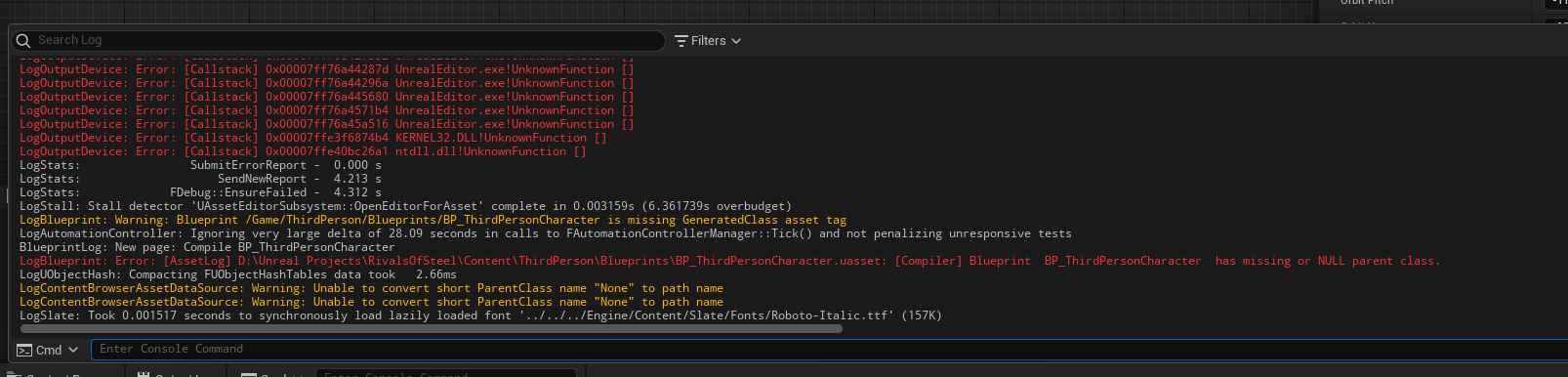Select the LogUObjectHash Compacting FUObjectHashTables line
Image resolution: width=1568 pixels, height=377 pixels.
pos(238,274)
